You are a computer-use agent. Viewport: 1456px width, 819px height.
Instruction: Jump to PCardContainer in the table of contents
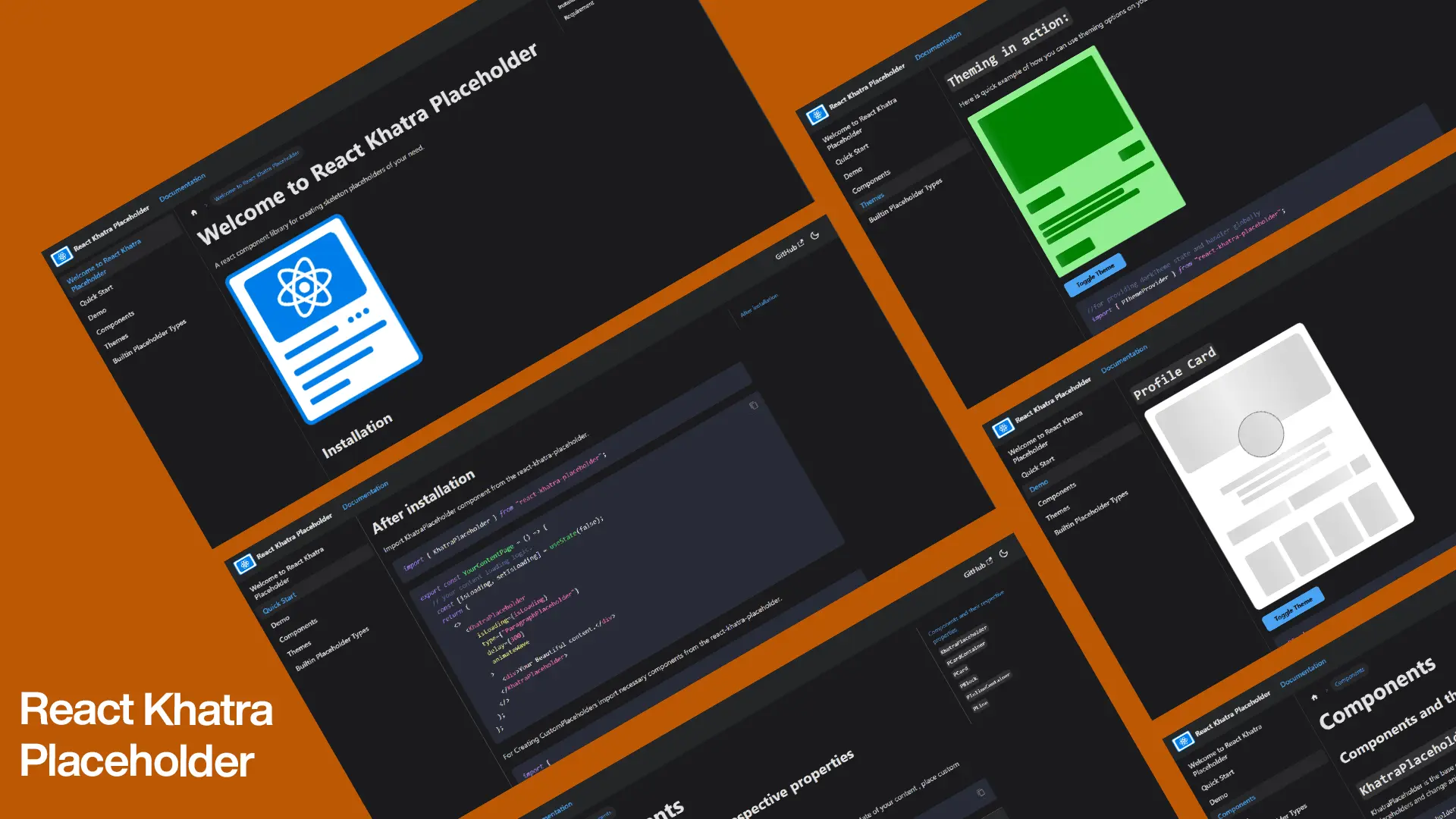(x=966, y=654)
